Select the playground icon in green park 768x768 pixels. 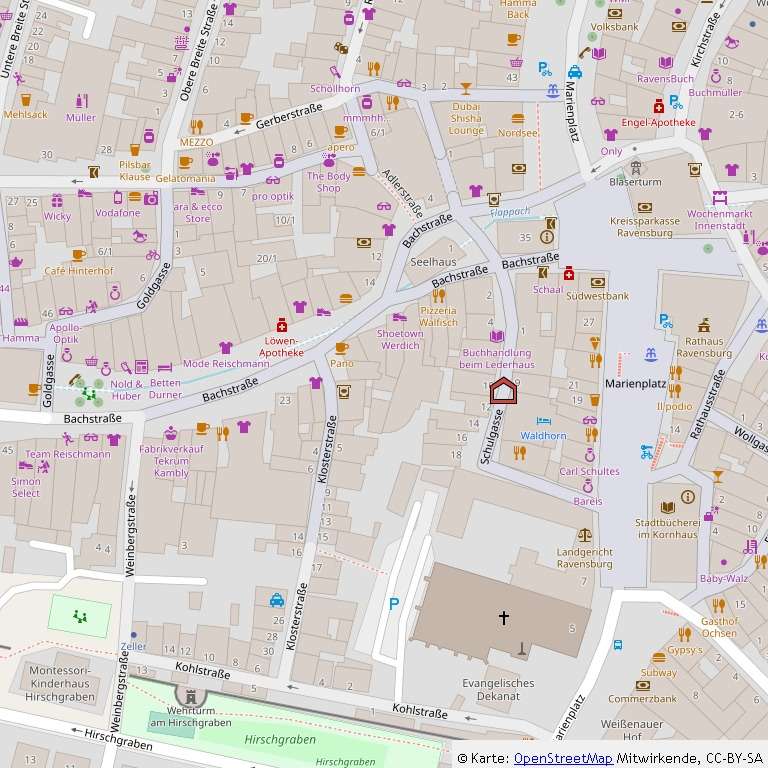80,617
